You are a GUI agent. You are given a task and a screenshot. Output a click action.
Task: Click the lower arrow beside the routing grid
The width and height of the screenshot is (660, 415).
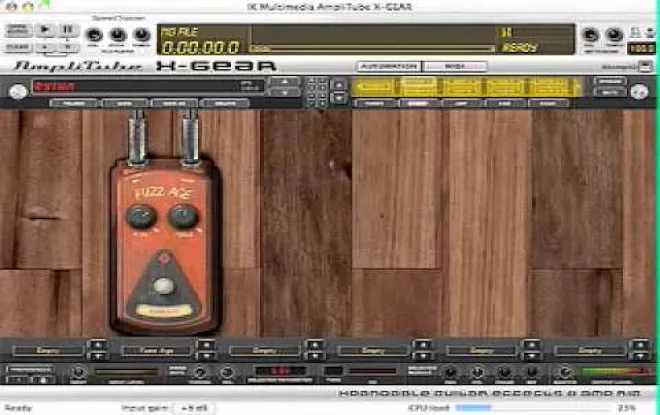point(339,98)
